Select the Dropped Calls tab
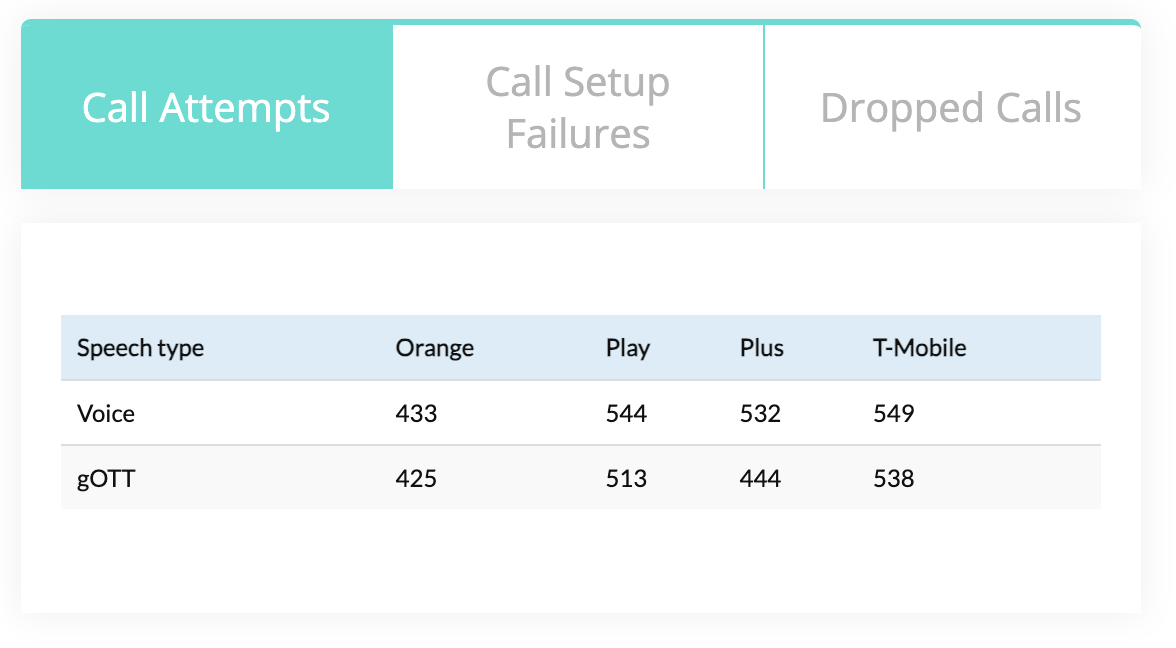 click(x=952, y=106)
